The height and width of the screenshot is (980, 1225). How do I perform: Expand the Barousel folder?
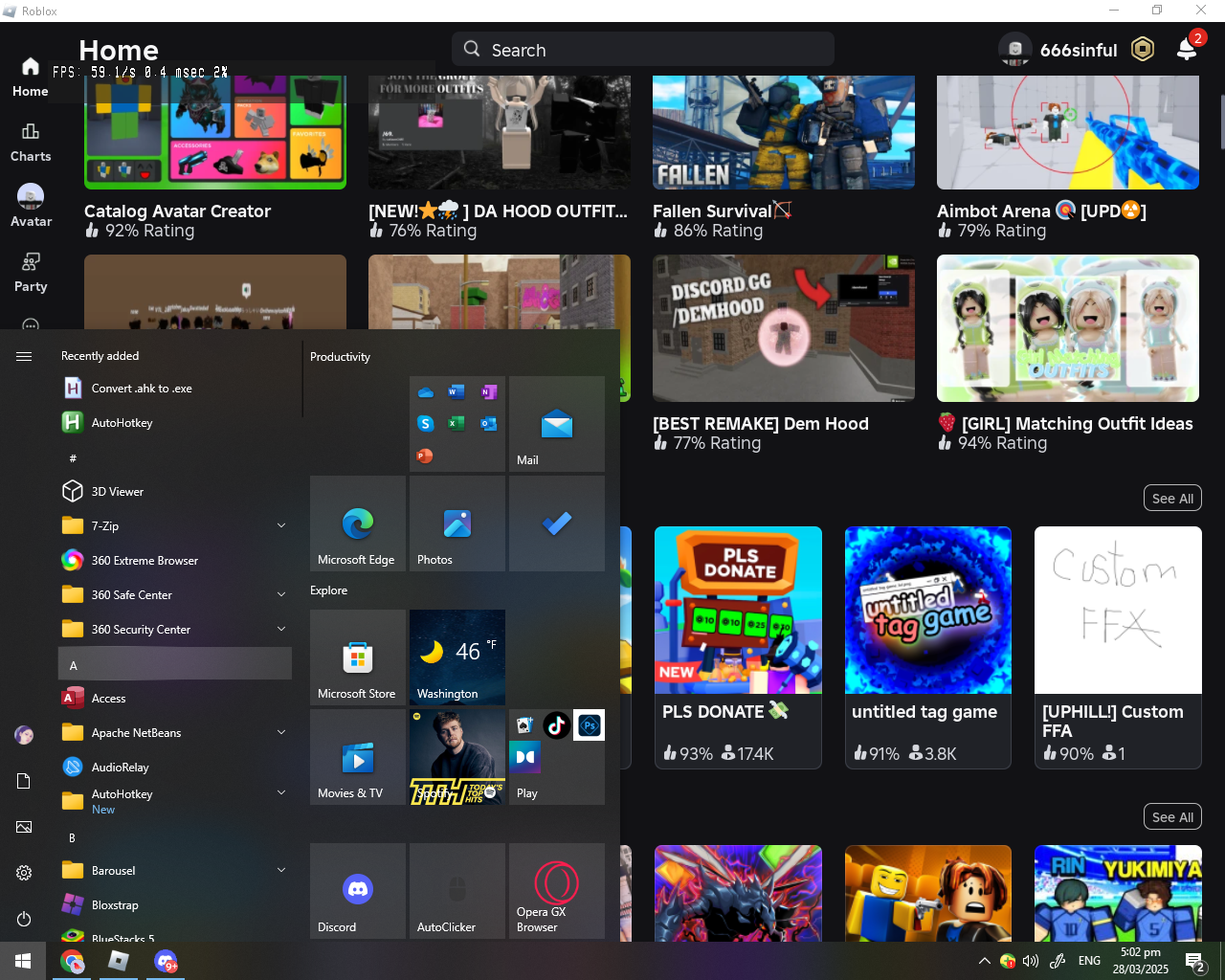tap(174, 871)
